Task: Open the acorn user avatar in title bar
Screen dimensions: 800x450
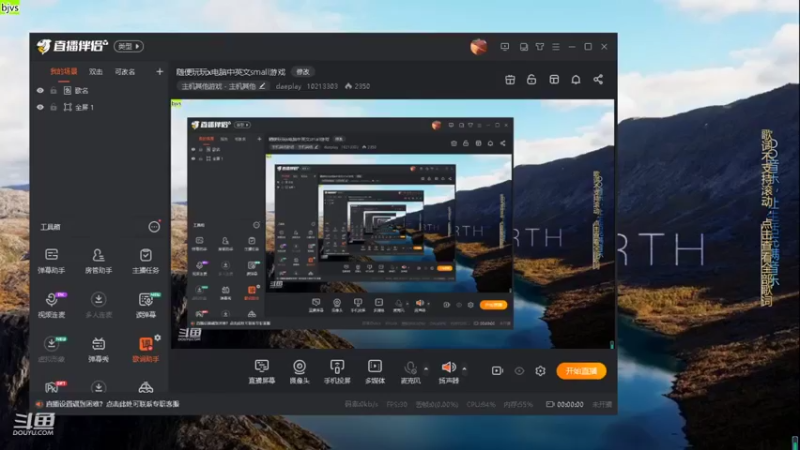Action: coord(479,46)
